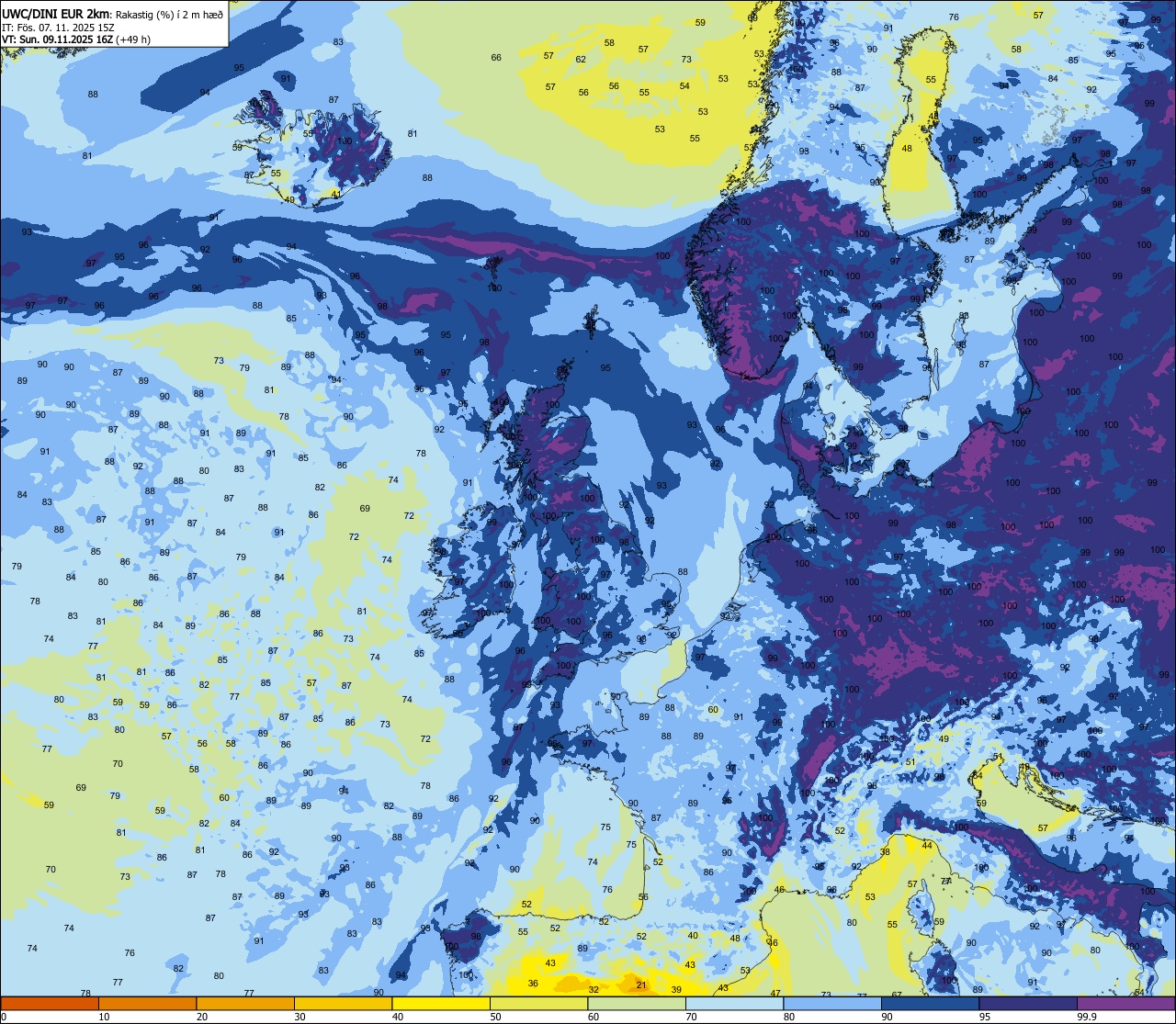The width and height of the screenshot is (1176, 1024).
Task: Click the '32' humidity value near the bottom edge
Action: 594,990
